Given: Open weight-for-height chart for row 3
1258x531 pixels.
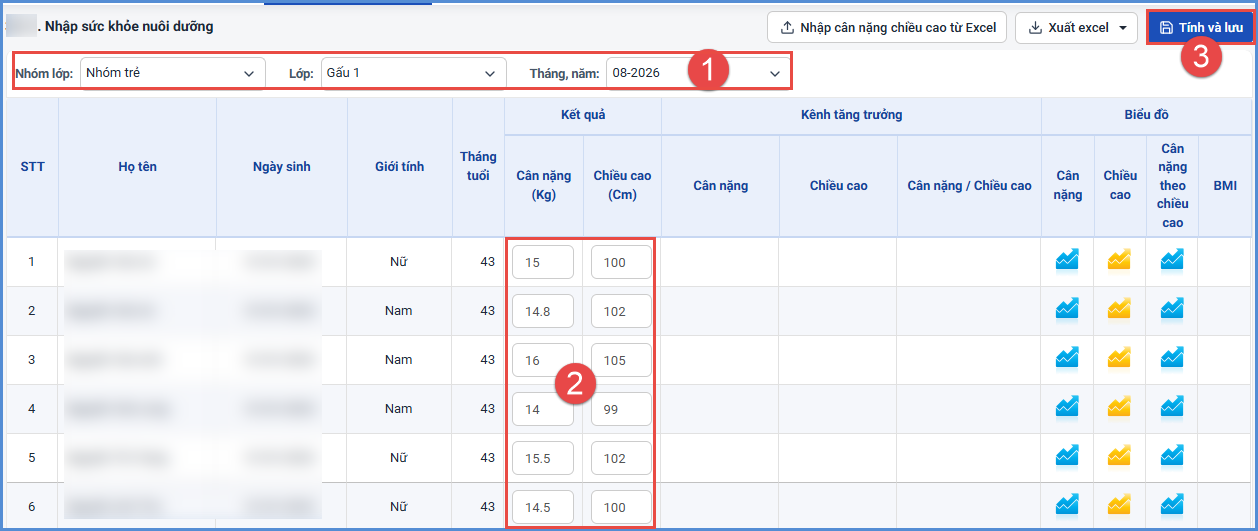Looking at the screenshot, I should (x=1172, y=358).
